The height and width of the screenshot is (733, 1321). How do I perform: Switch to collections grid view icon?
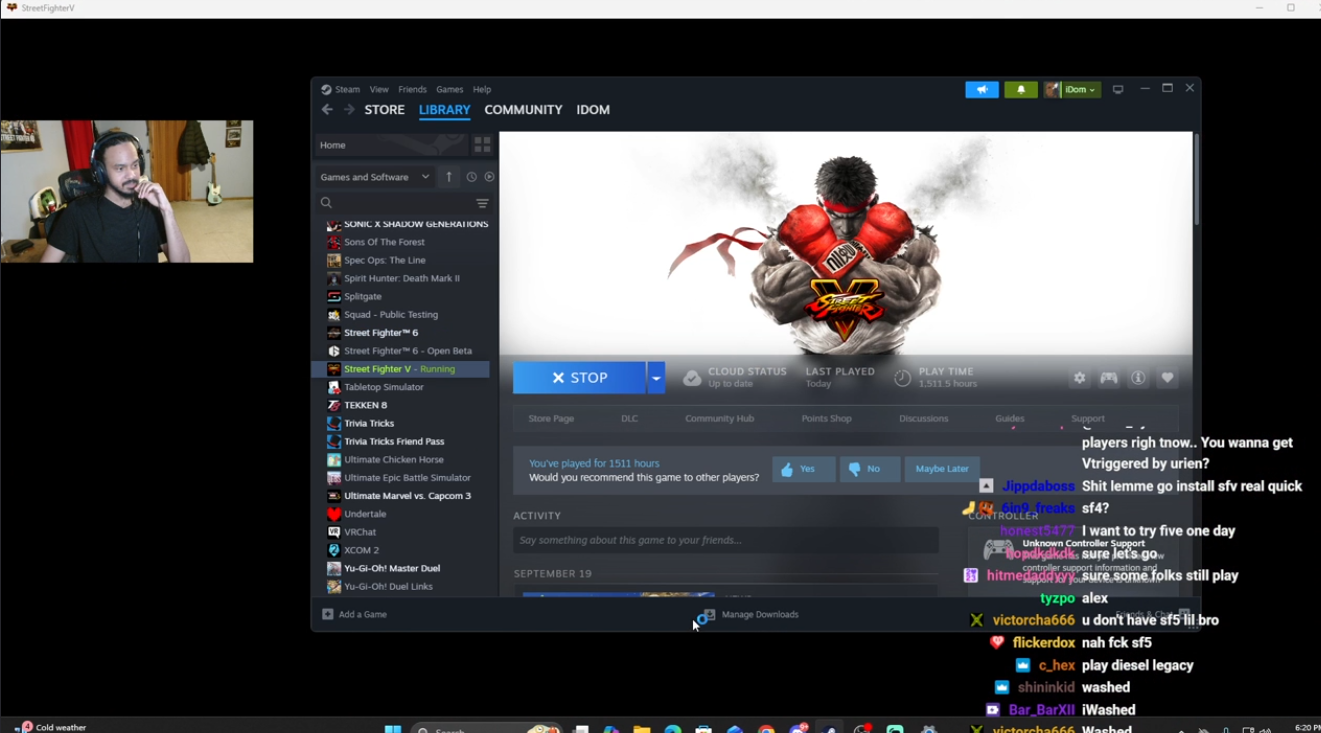(x=482, y=145)
